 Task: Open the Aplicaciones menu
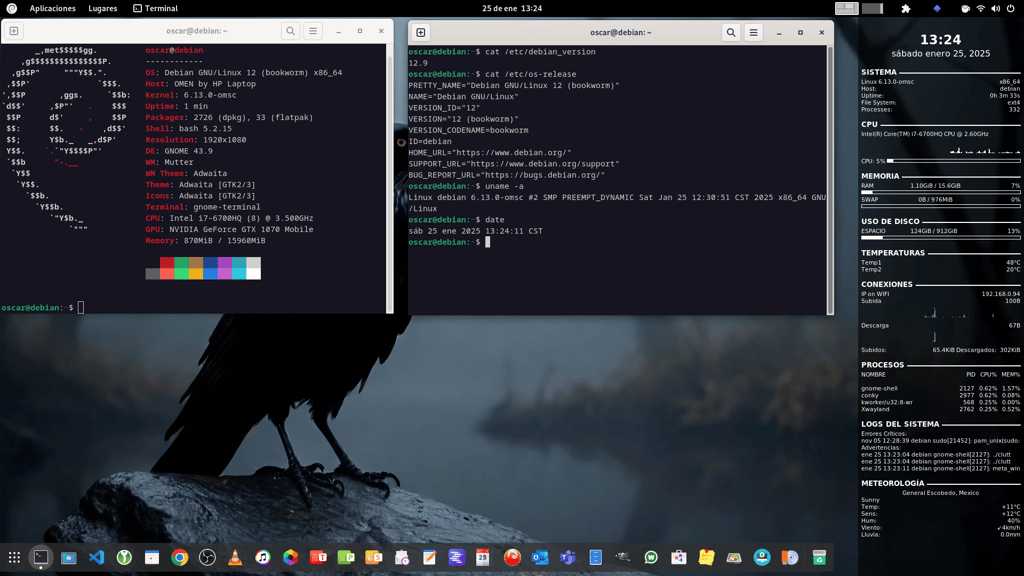pyautogui.click(x=52, y=8)
